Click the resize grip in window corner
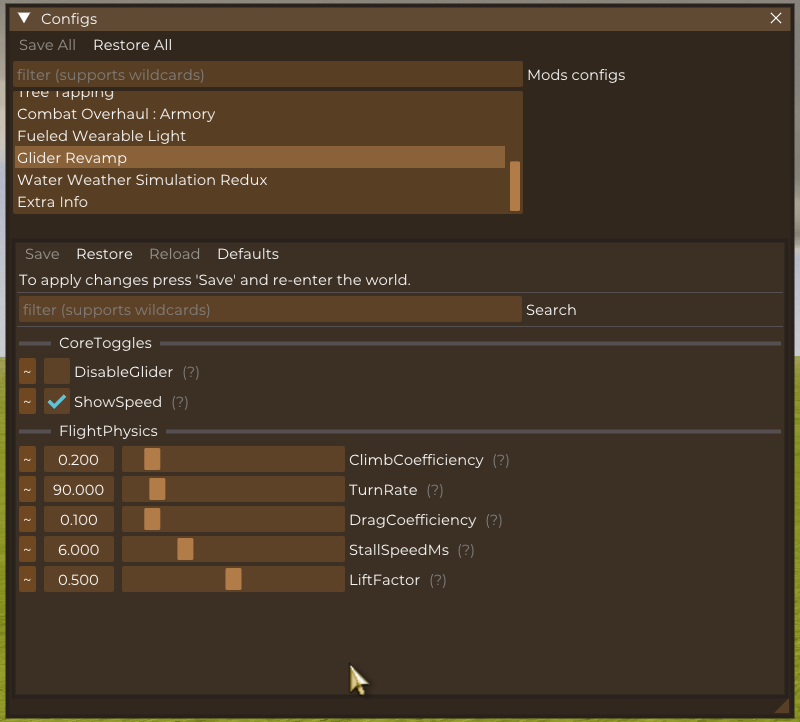Image resolution: width=800 pixels, height=722 pixels. coord(781,706)
